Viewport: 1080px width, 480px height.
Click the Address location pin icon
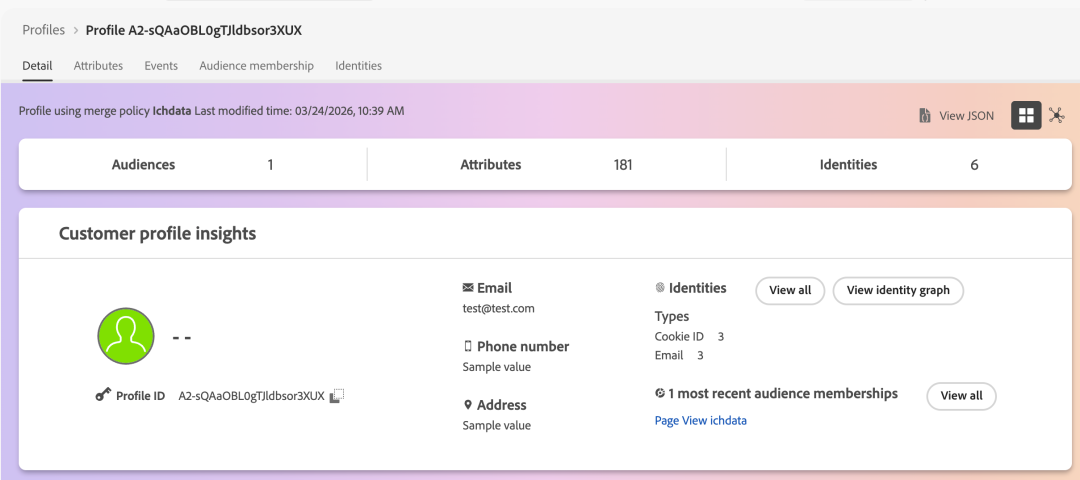click(x=468, y=405)
